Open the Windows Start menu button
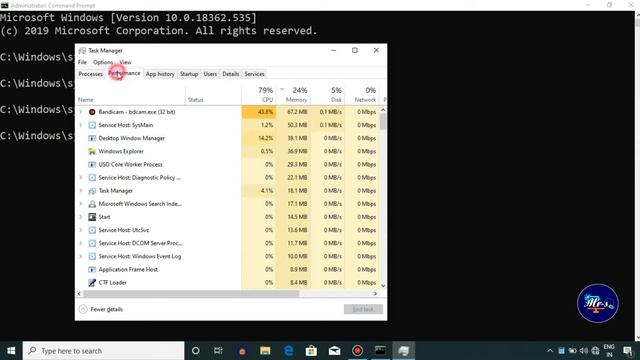This screenshot has height=360, width=640. coord(11,351)
